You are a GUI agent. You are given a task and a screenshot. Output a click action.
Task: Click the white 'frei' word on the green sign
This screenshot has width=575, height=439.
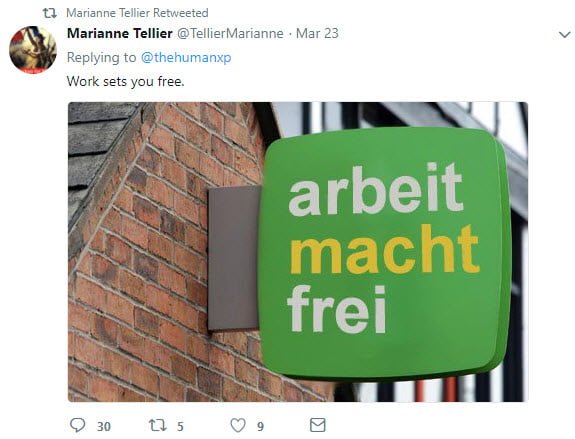click(337, 309)
